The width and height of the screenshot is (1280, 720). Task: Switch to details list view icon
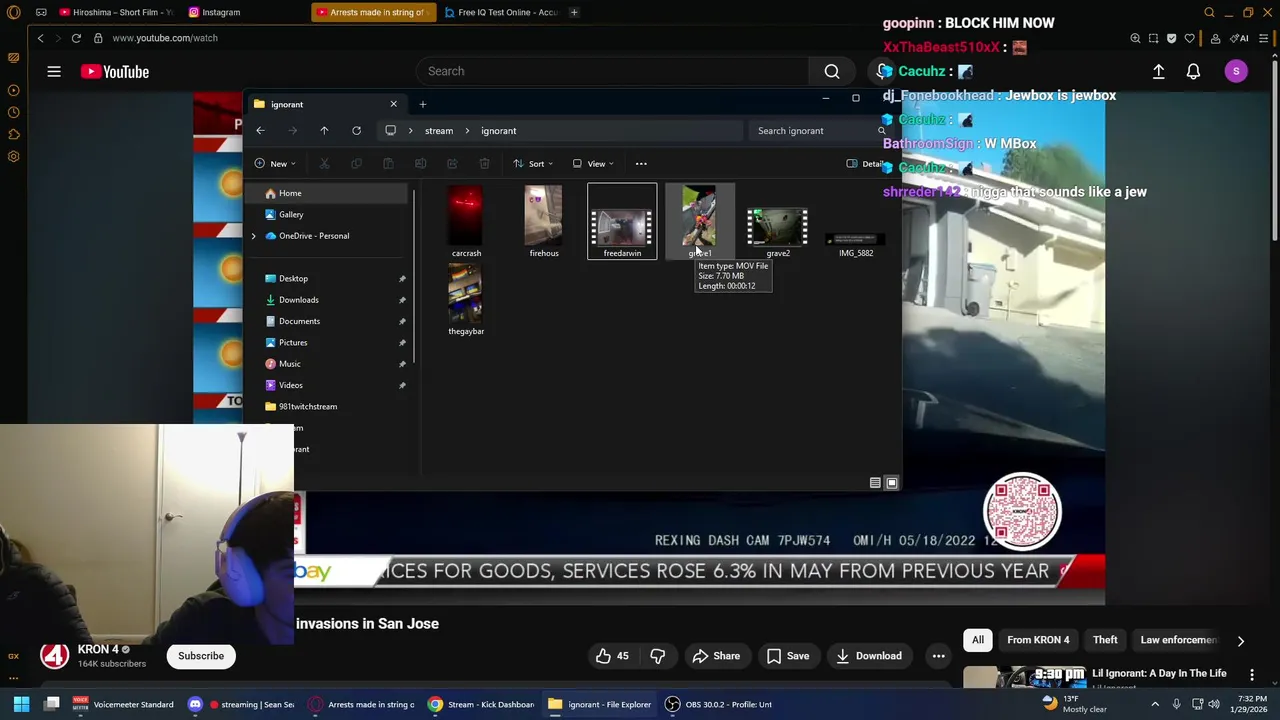(x=875, y=483)
